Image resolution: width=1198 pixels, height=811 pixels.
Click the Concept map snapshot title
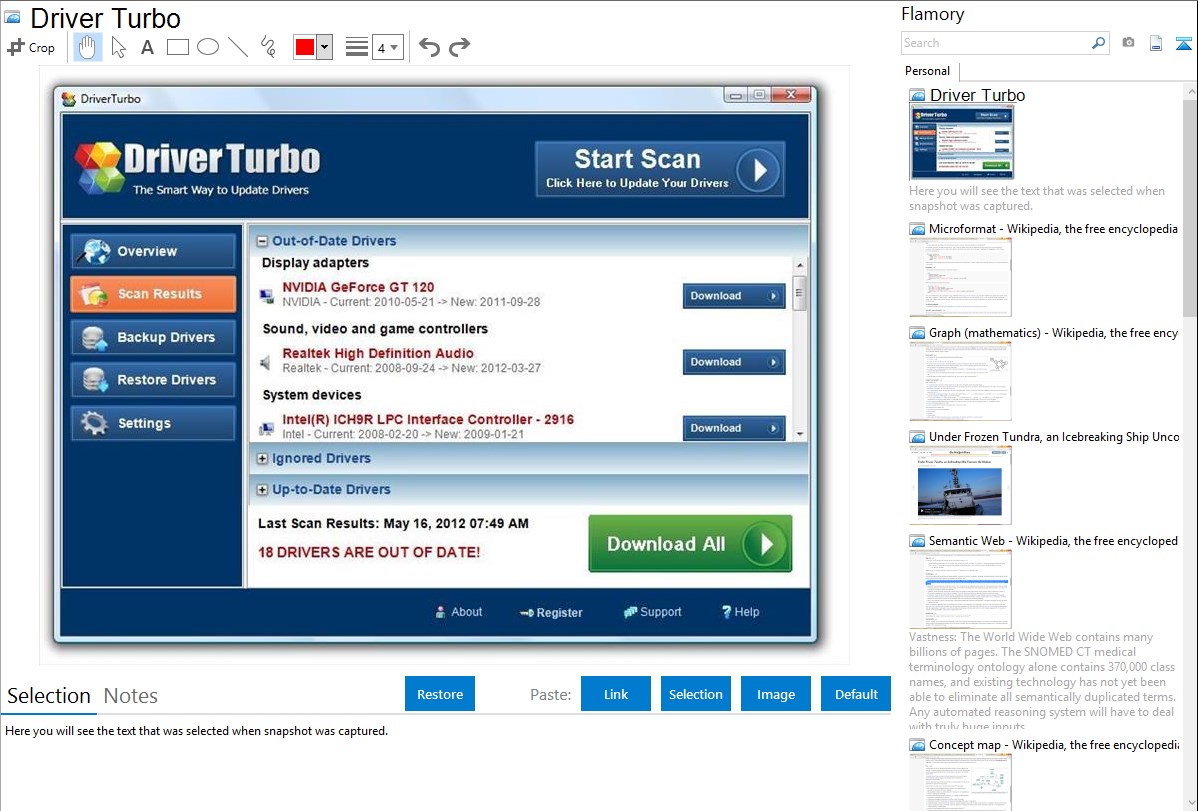tap(1054, 745)
